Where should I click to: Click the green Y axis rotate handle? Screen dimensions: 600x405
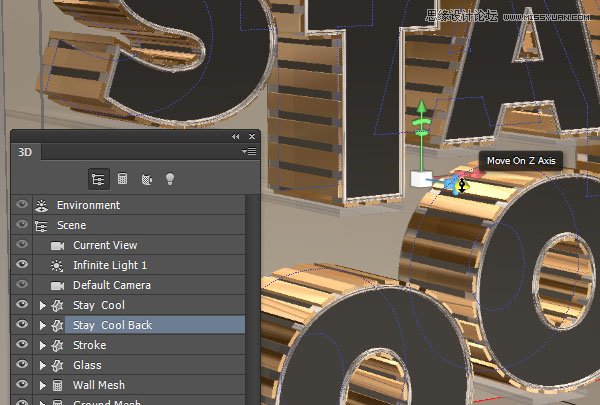pyautogui.click(x=421, y=122)
